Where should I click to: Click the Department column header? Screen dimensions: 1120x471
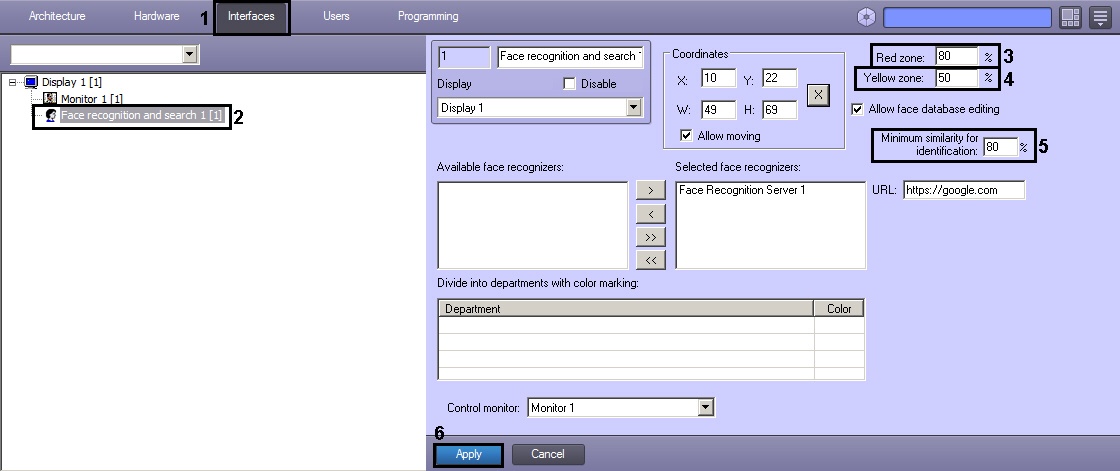626,309
